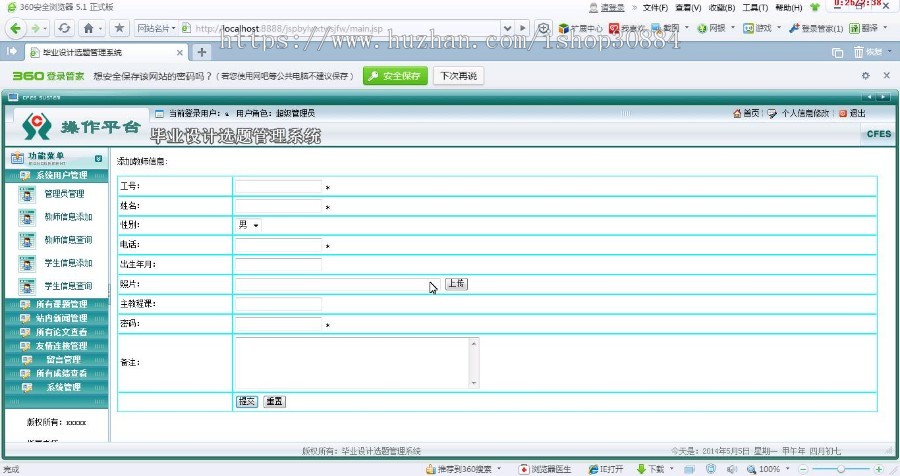Close the 毕业设计选题管理系统 tab
This screenshot has width=900, height=476.
180,52
